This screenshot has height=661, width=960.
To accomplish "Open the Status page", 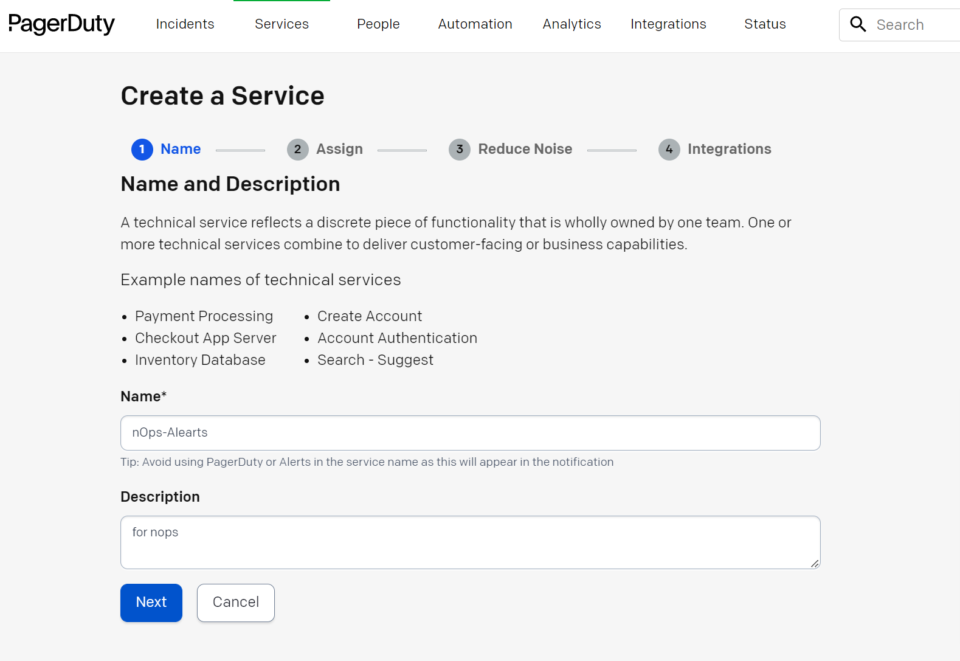I will [764, 24].
